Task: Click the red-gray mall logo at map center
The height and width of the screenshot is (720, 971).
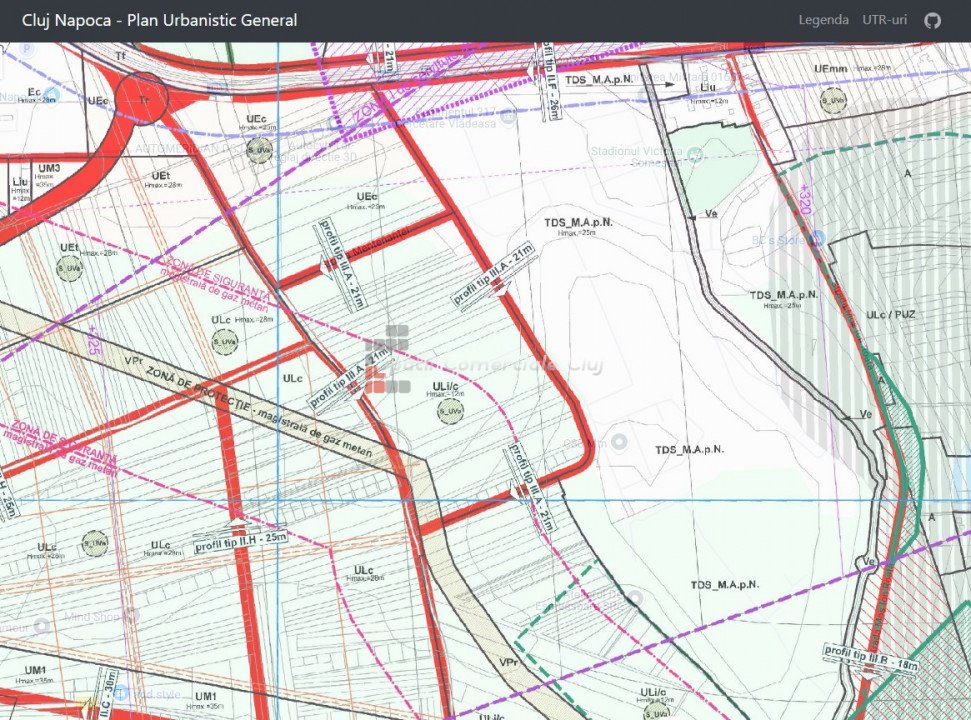Action: pyautogui.click(x=387, y=358)
